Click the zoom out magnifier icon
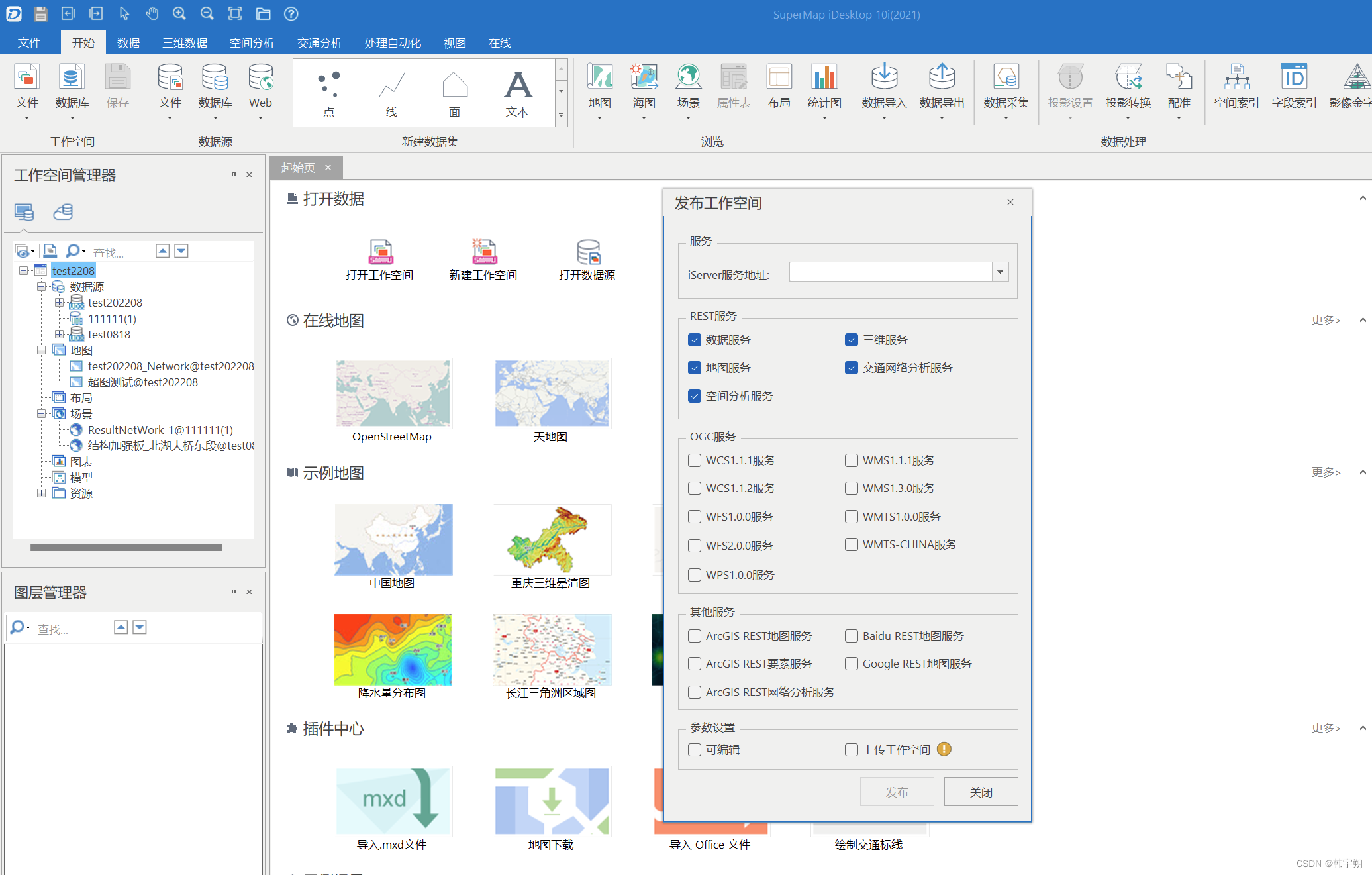This screenshot has width=1372, height=875. pos(207,13)
